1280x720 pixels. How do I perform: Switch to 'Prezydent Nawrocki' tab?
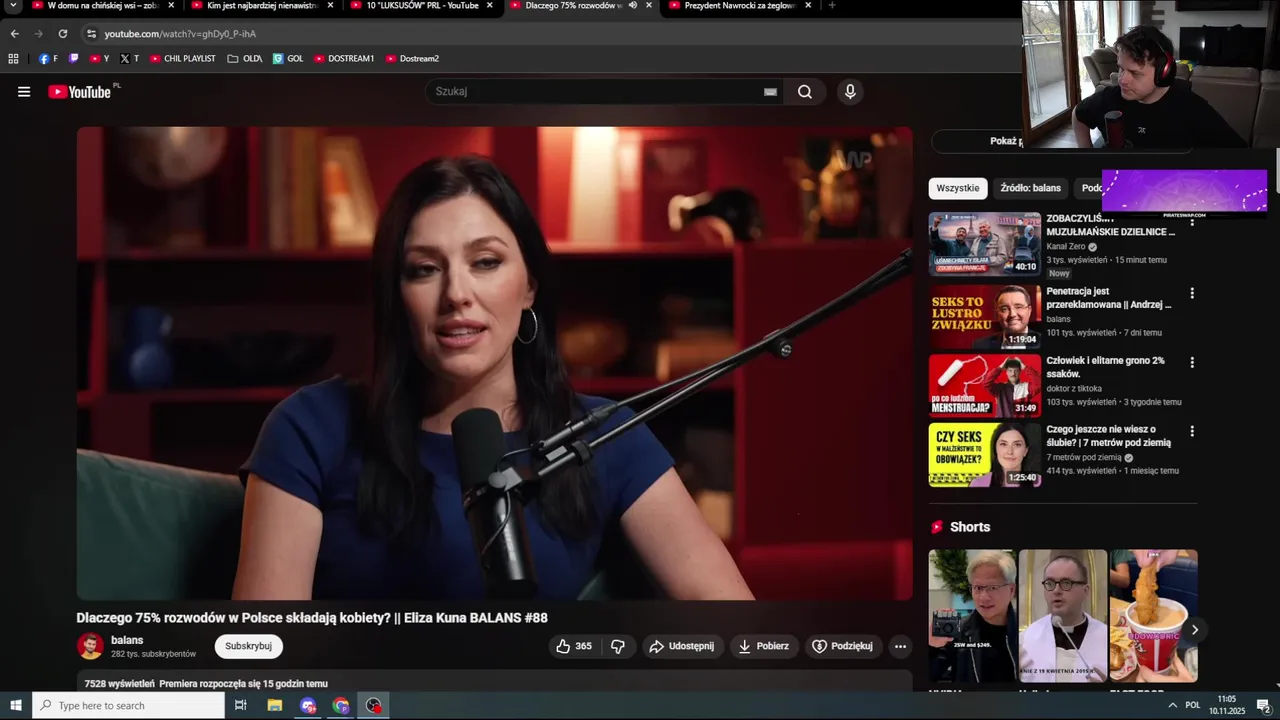click(738, 5)
